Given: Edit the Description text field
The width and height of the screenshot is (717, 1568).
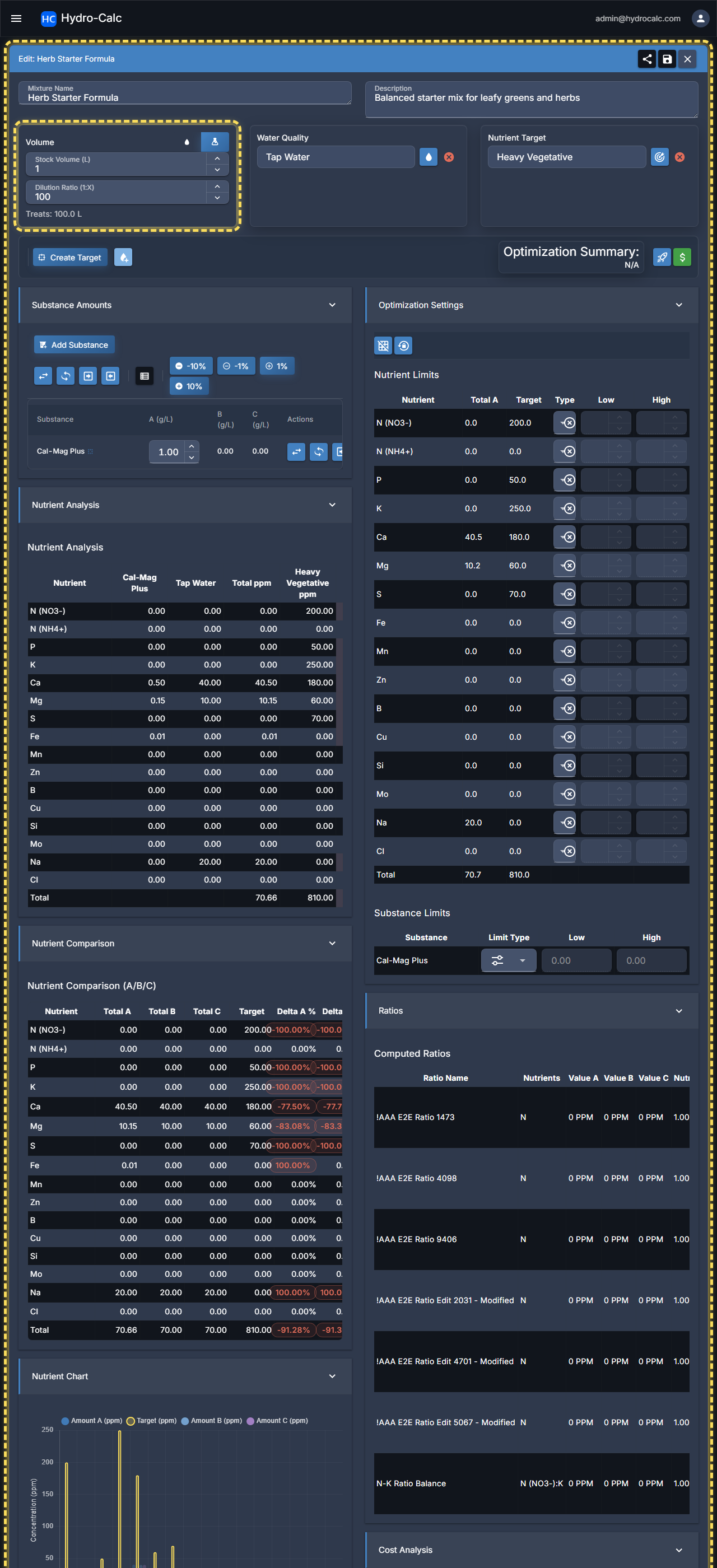Looking at the screenshot, I should coord(532,99).
